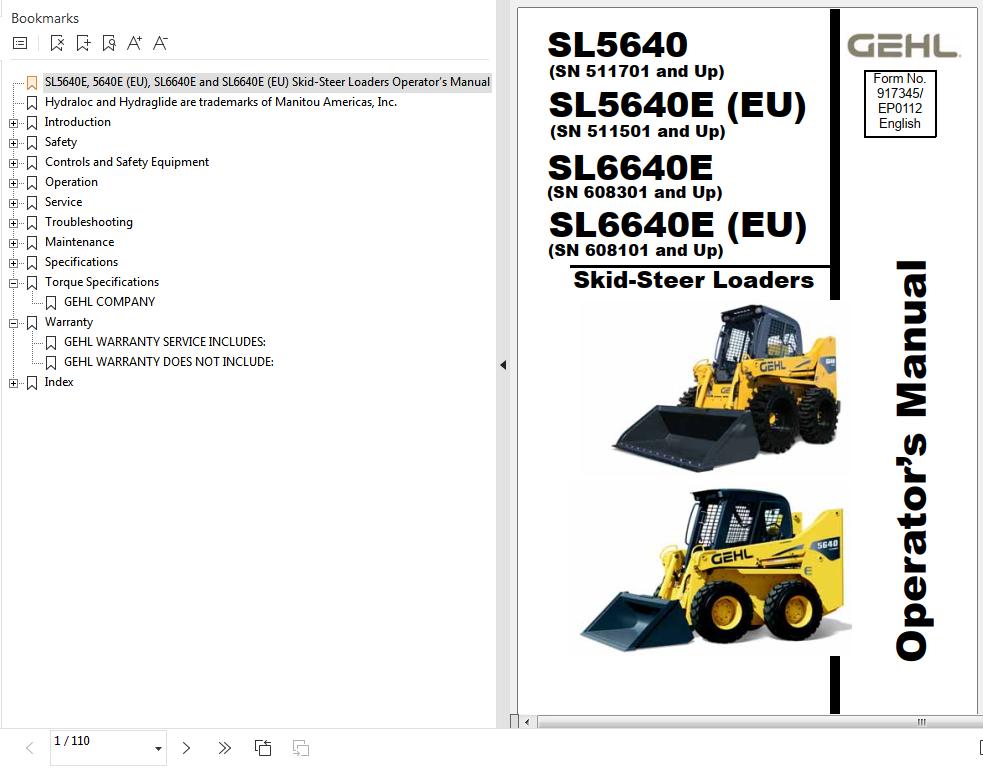Jump to the last page
Viewport: 983px width, 768px height.
[x=224, y=747]
